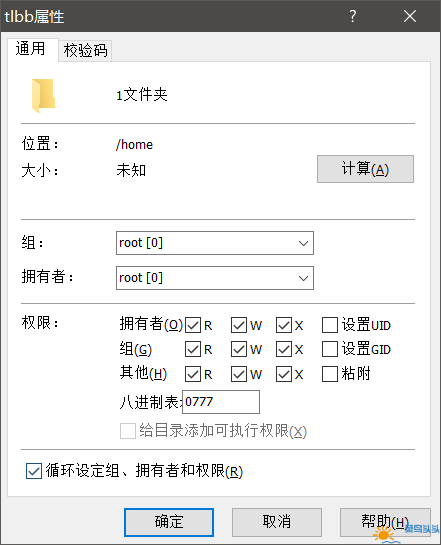
Task: Open the 组 group dropdown
Action: point(215,243)
